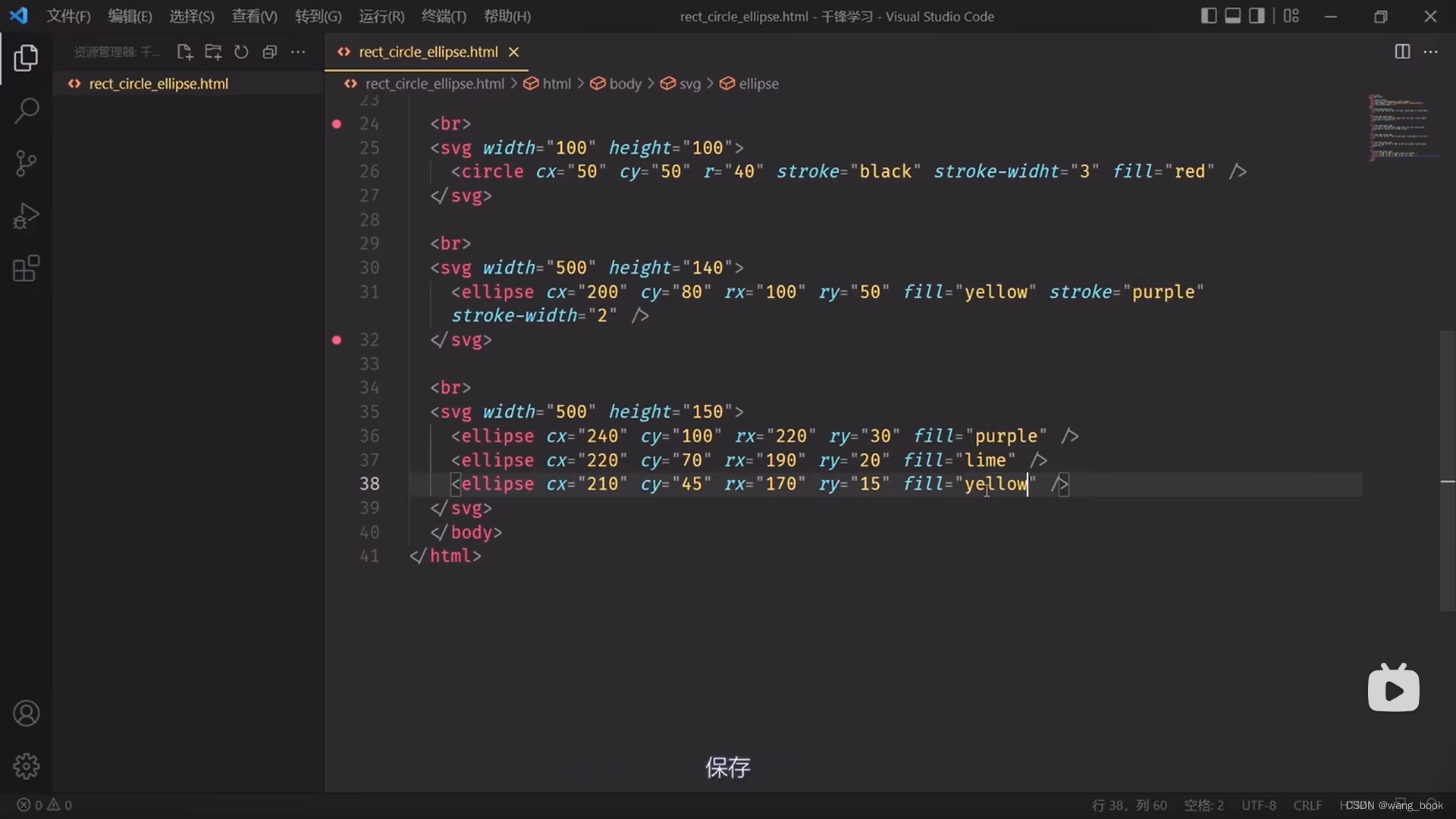Remove the breakpoint on line 24
Screen dimensions: 1456x819
(337, 124)
